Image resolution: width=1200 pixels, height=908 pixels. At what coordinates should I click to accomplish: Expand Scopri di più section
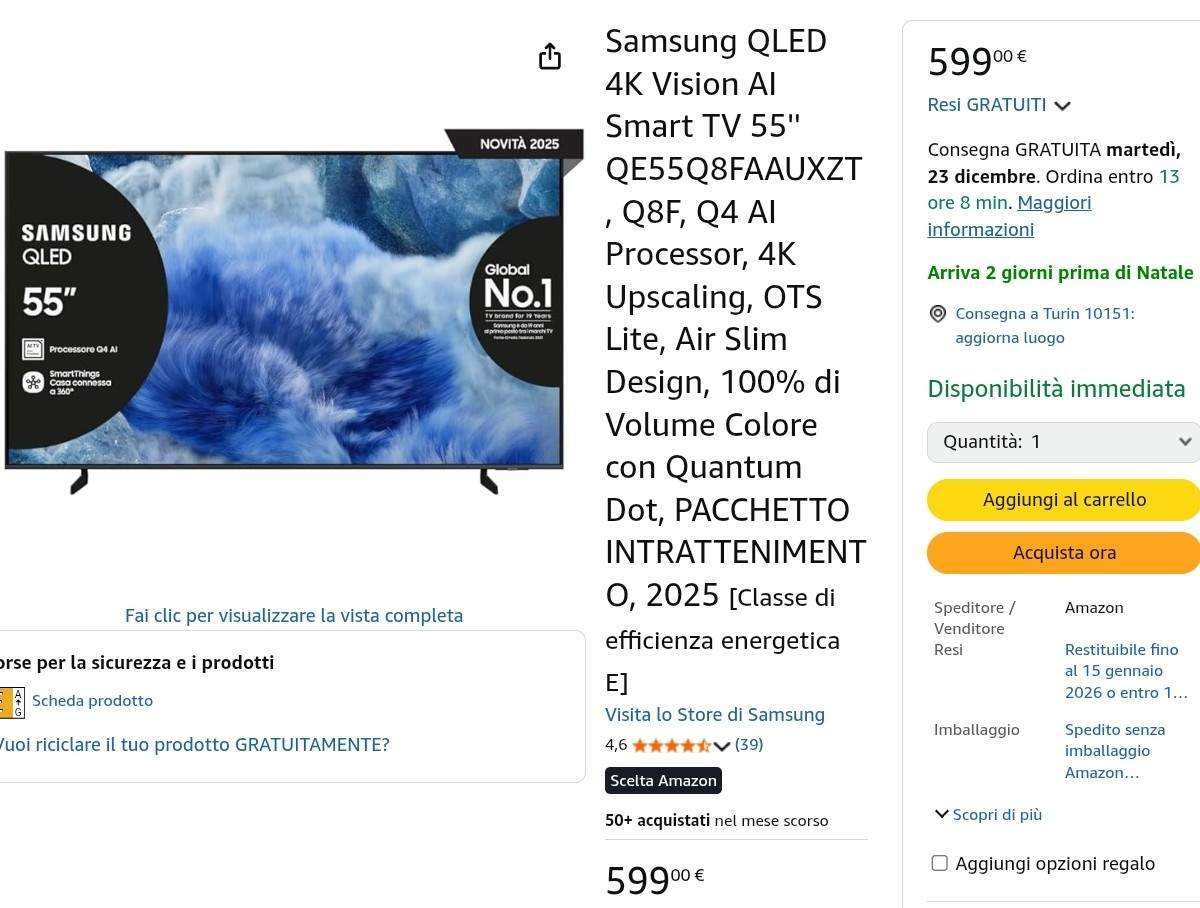[988, 814]
